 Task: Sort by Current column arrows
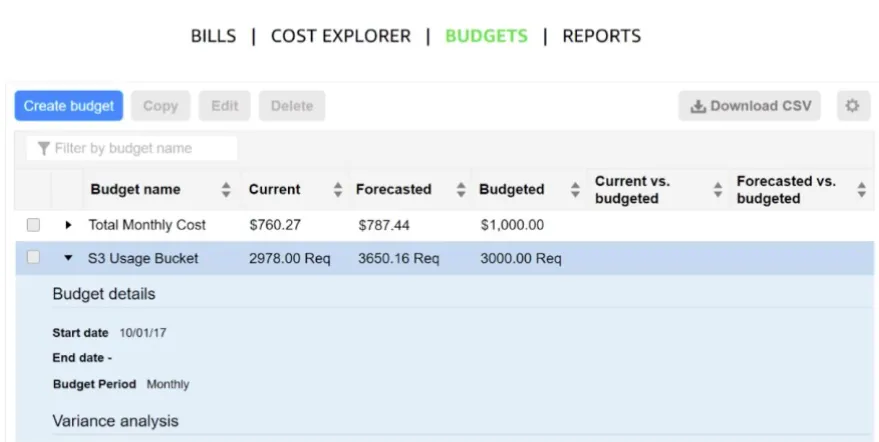click(x=337, y=190)
